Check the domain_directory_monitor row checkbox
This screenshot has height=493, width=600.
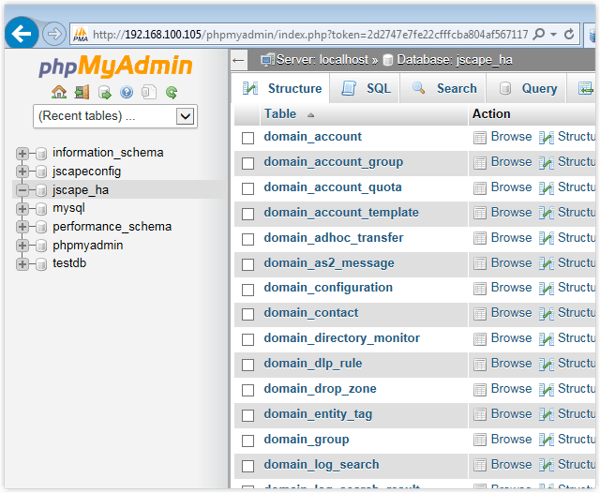(248, 340)
